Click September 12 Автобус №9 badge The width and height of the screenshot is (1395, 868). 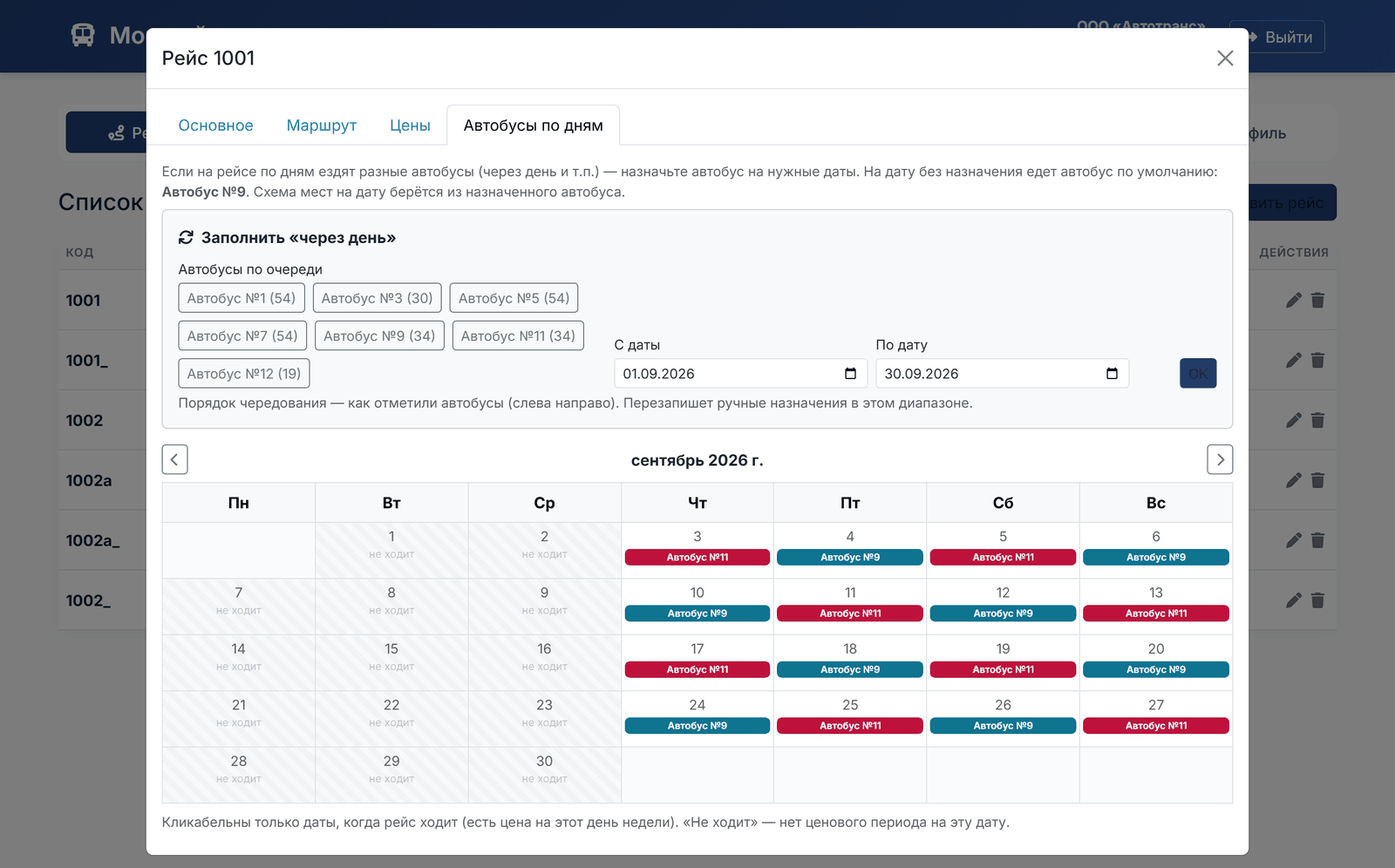pyautogui.click(x=1003, y=614)
